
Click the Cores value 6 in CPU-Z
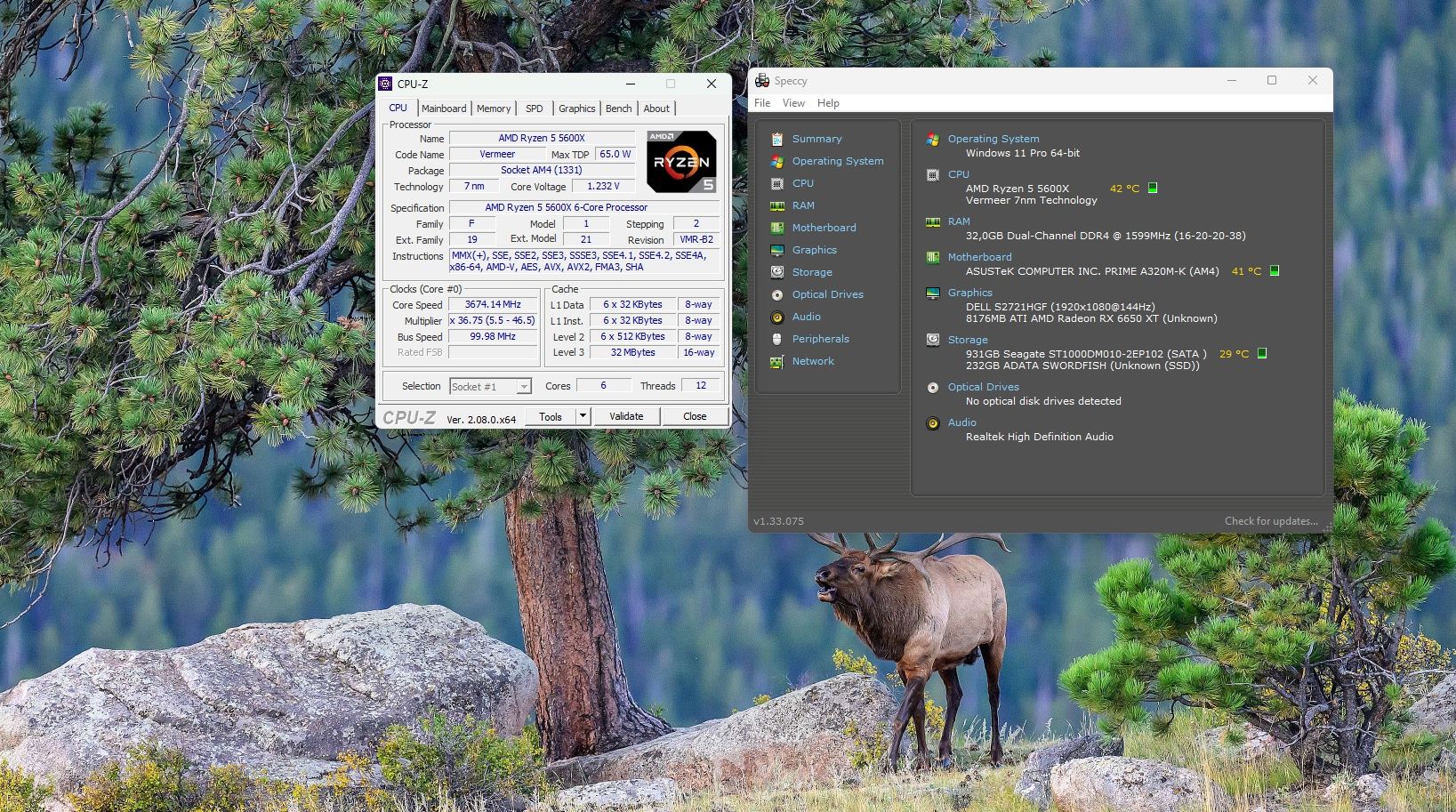(x=603, y=385)
